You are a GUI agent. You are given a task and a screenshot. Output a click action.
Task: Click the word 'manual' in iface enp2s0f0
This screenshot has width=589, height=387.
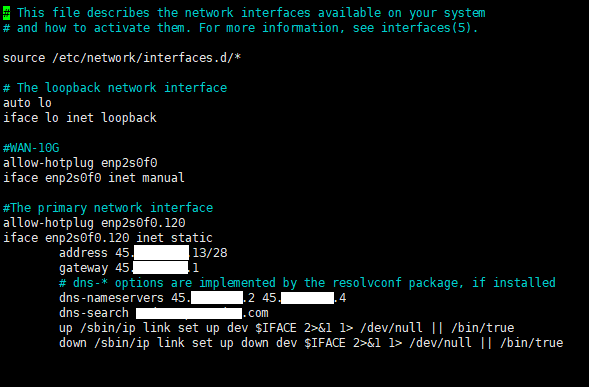tap(163, 177)
